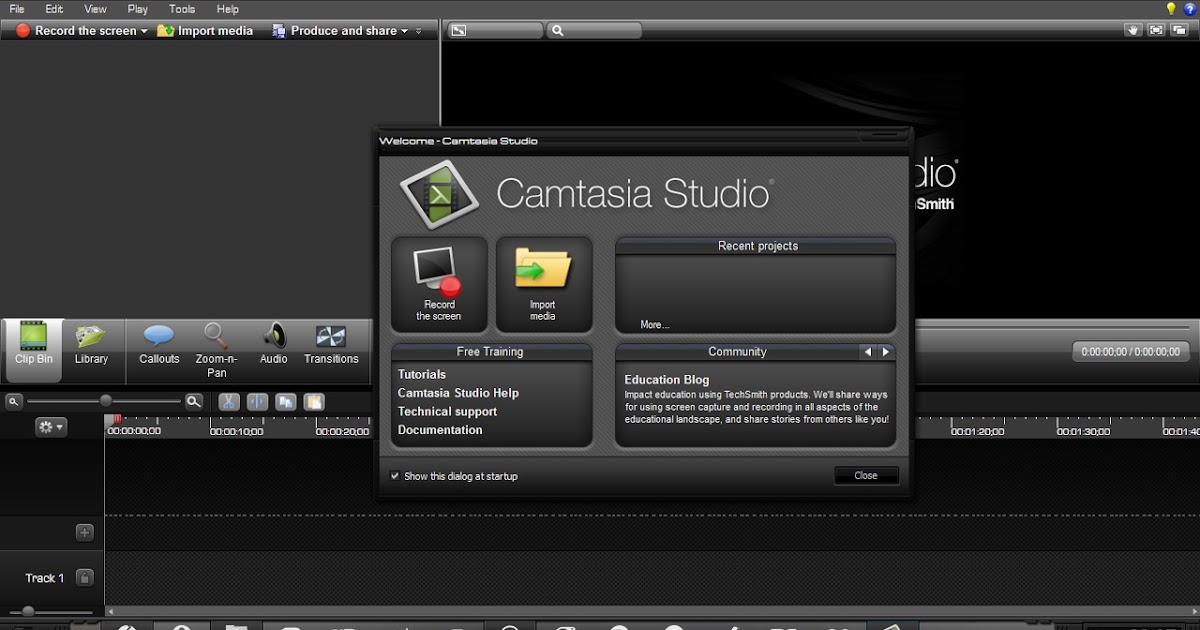This screenshot has height=630, width=1200.
Task: Open the Technical support link
Action: [447, 412]
